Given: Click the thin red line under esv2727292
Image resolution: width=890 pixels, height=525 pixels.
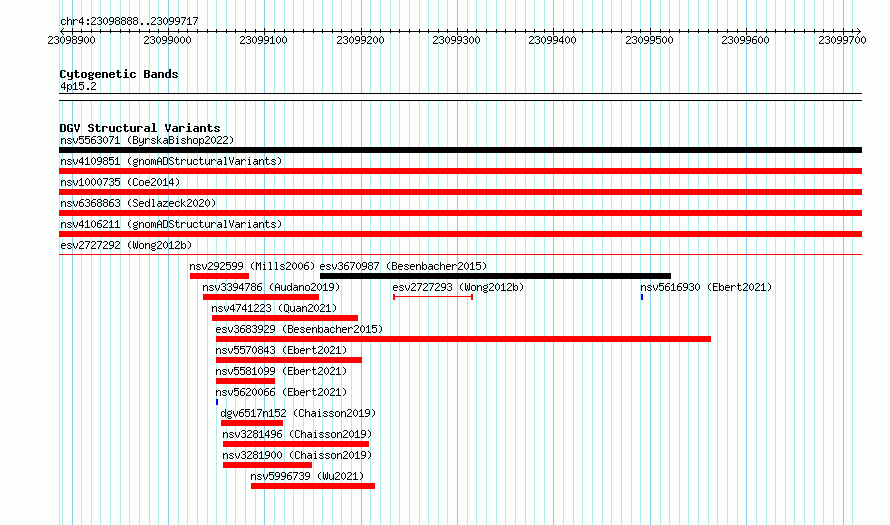Looking at the screenshot, I should point(460,254).
